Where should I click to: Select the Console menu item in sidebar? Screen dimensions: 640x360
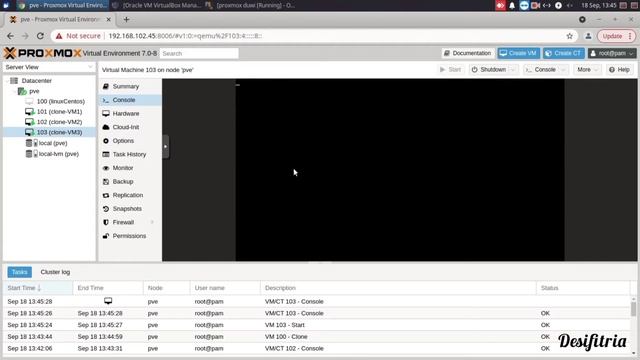coord(130,100)
